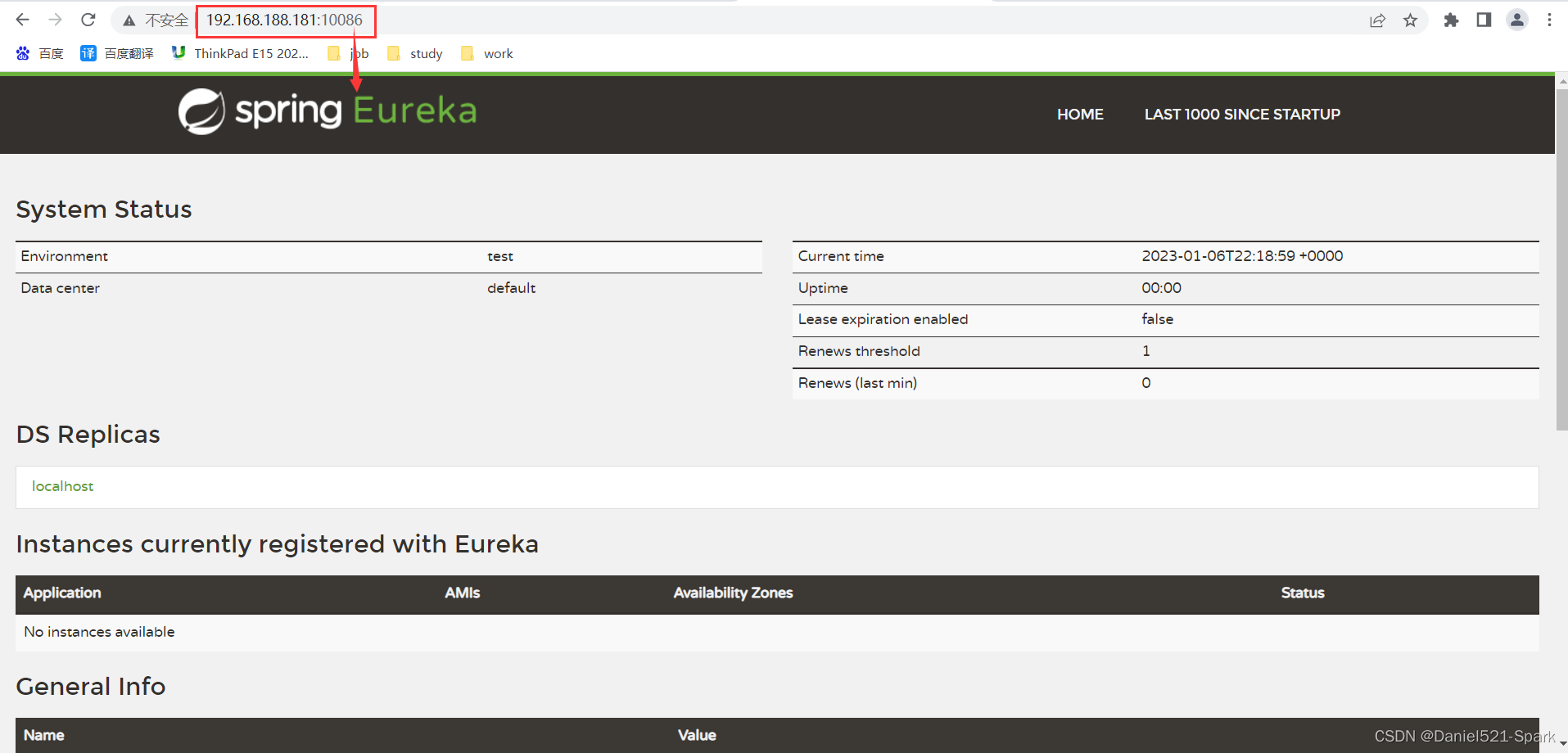Click the 'Renews (last min)' label
Screen dimensions: 1568x753
[857, 383]
